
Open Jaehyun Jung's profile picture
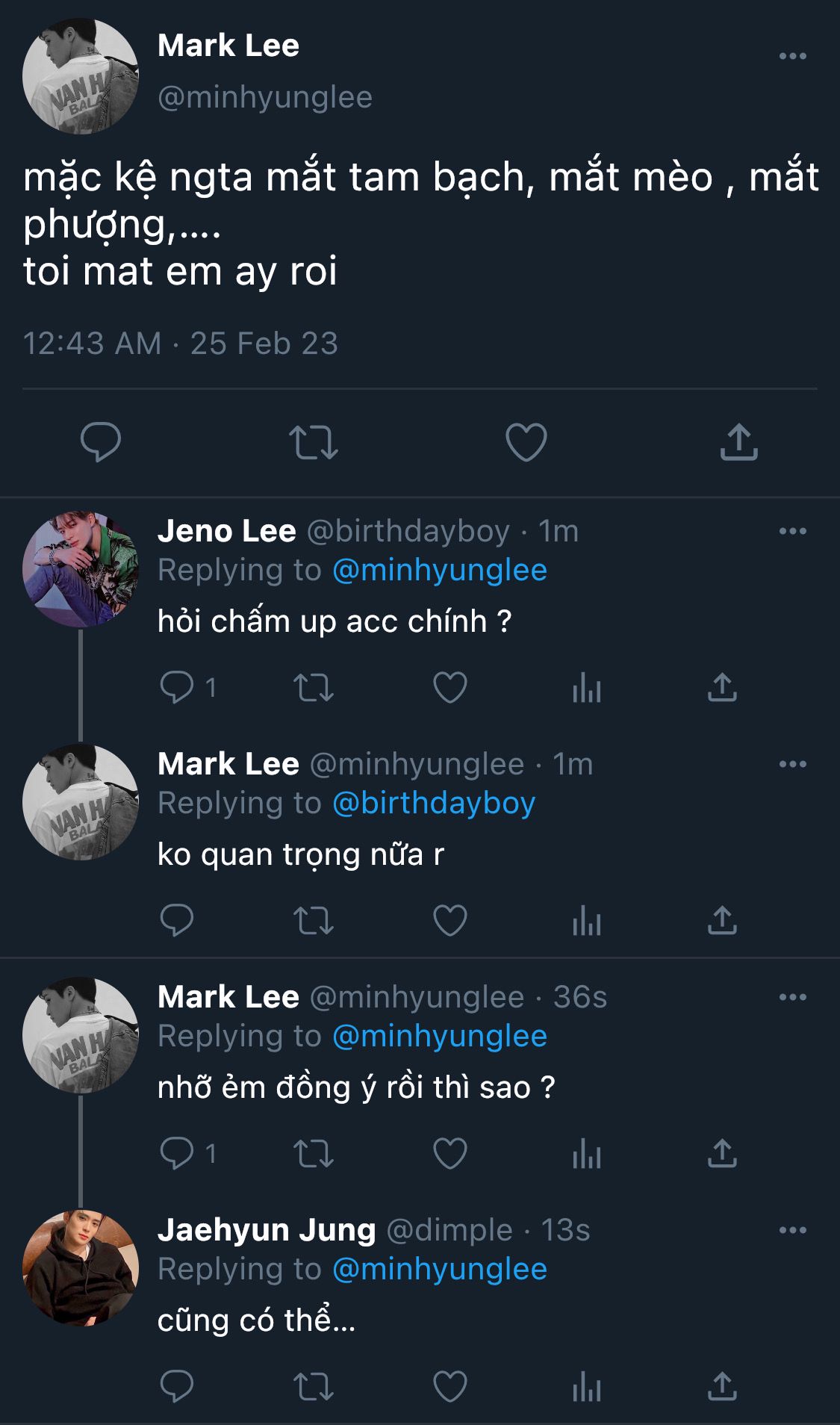click(x=81, y=1268)
